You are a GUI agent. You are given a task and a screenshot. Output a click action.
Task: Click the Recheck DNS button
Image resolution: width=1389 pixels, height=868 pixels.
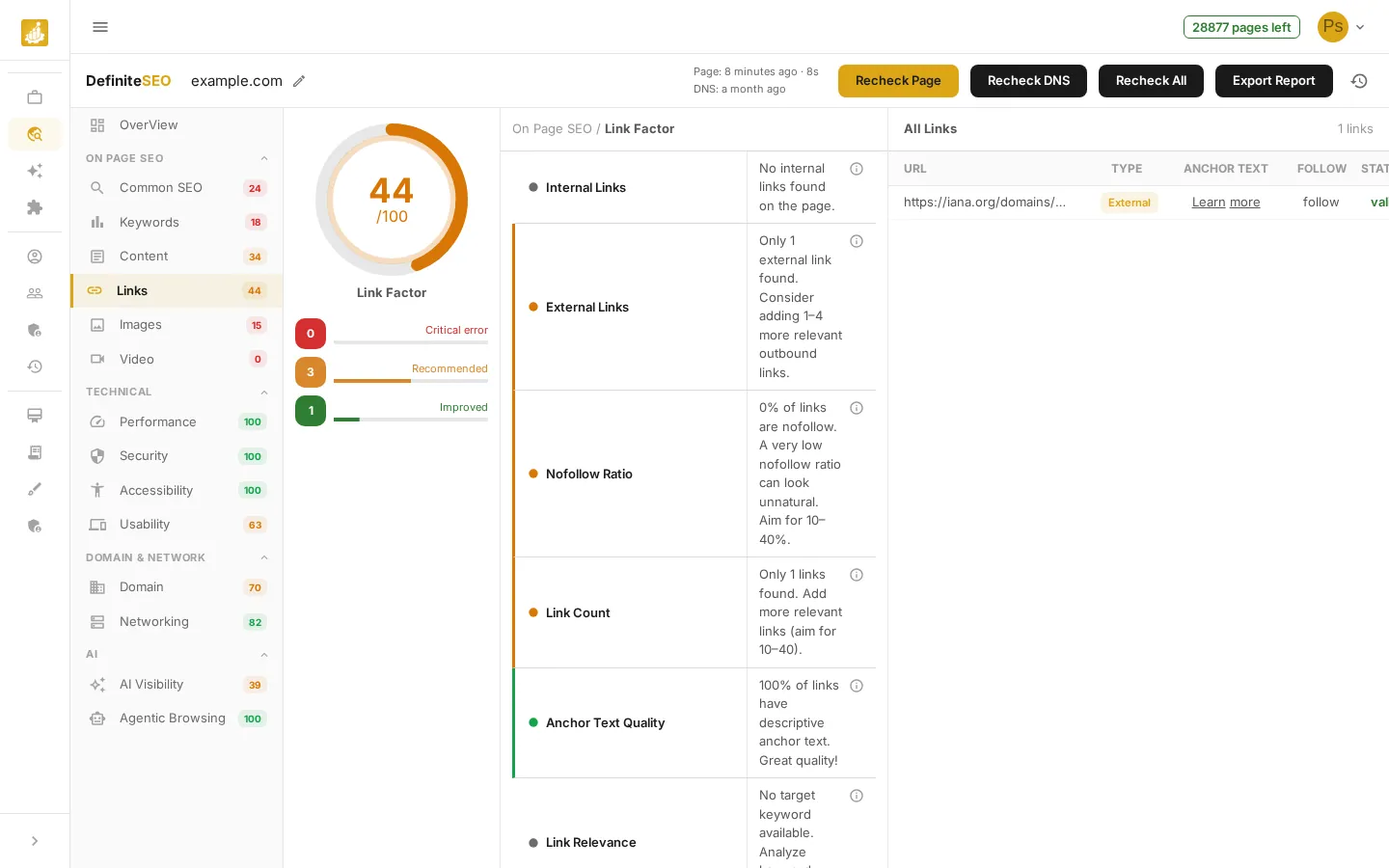(1028, 81)
